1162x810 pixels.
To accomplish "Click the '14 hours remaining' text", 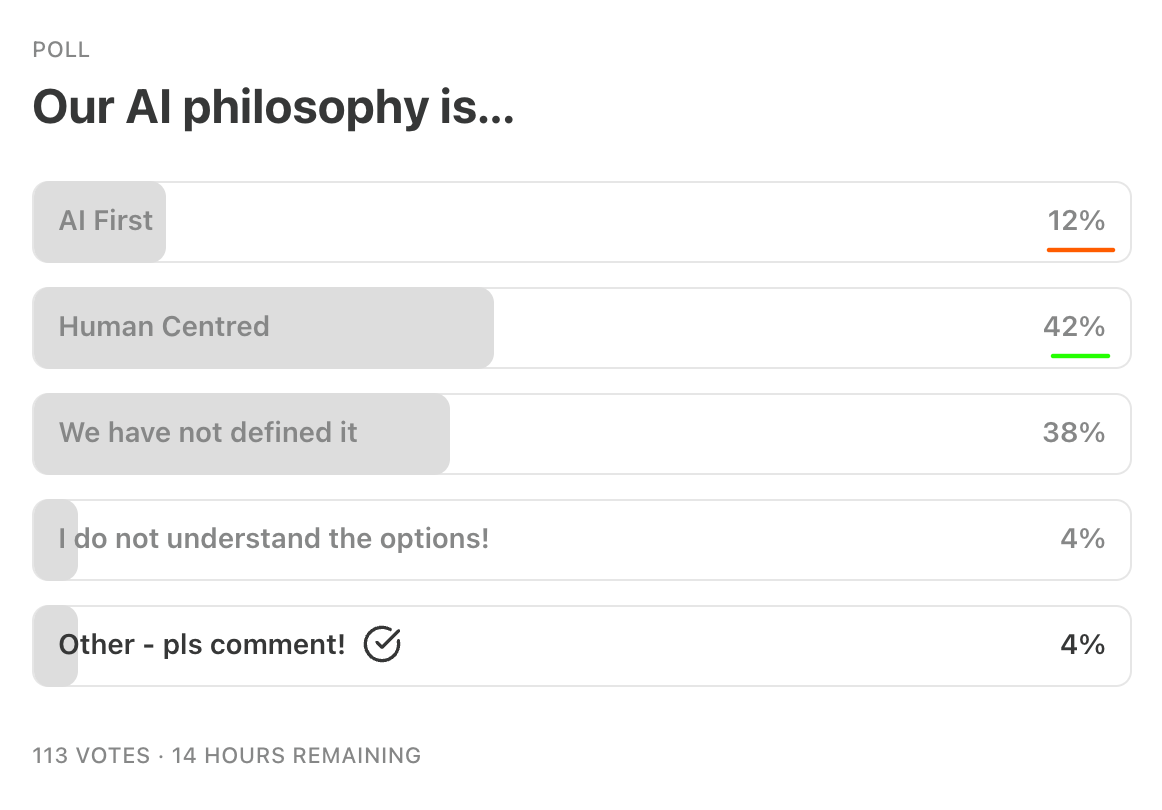I will [x=296, y=755].
